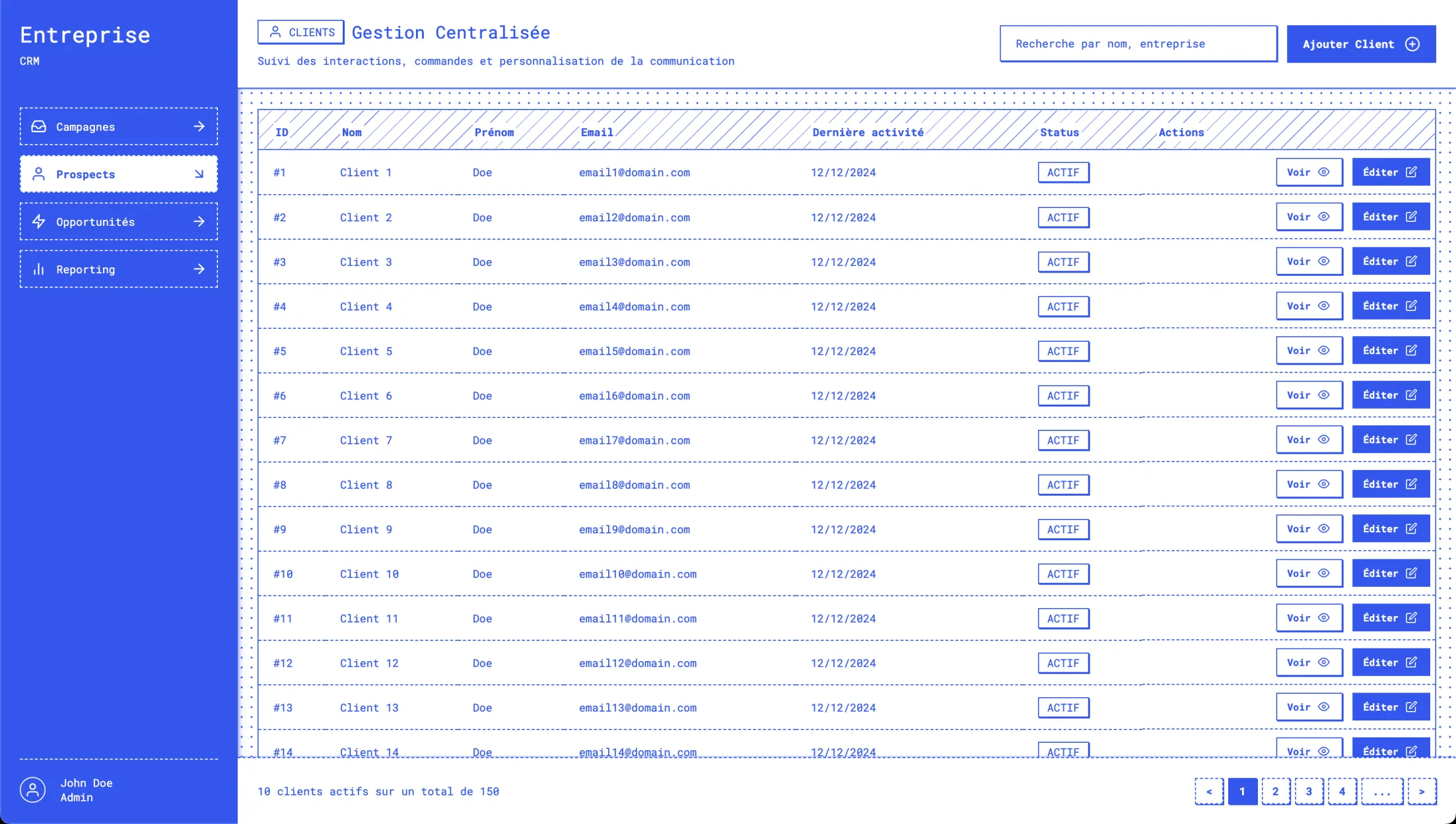Go to next page with > arrow
The image size is (1456, 824).
tap(1421, 791)
